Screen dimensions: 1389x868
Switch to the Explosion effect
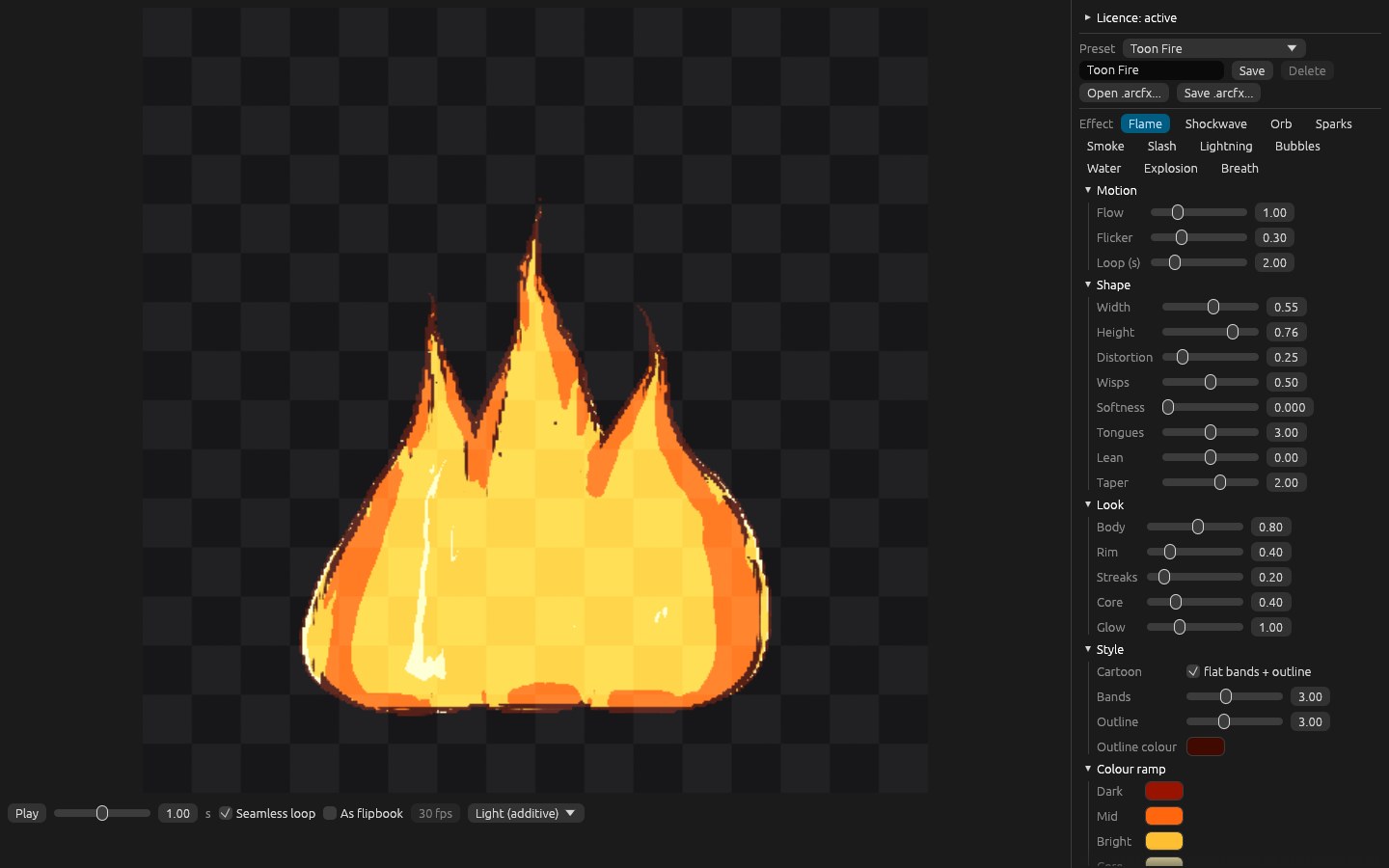[1170, 168]
